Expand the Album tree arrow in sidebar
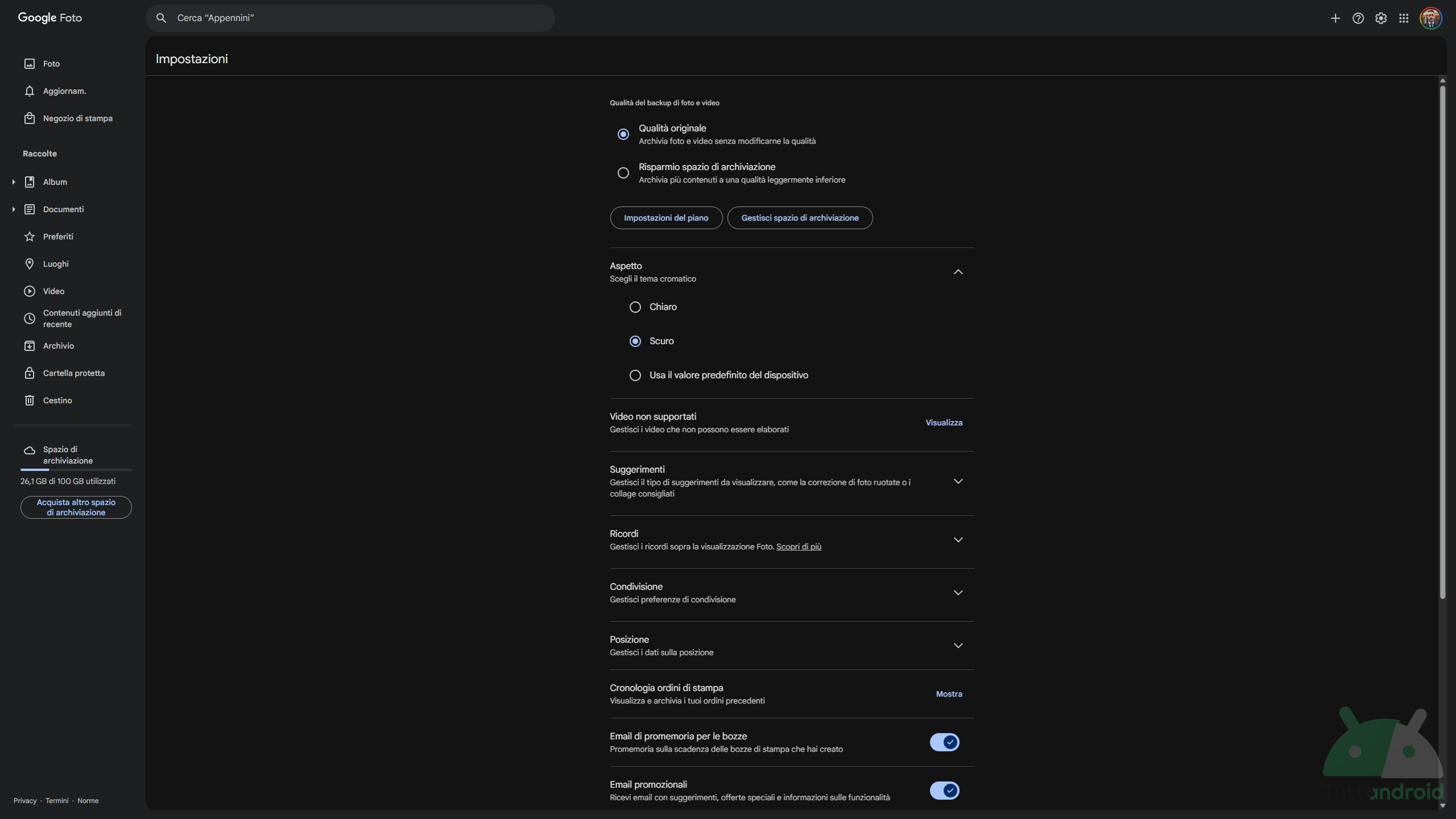This screenshot has height=819, width=1456. pos(14,182)
